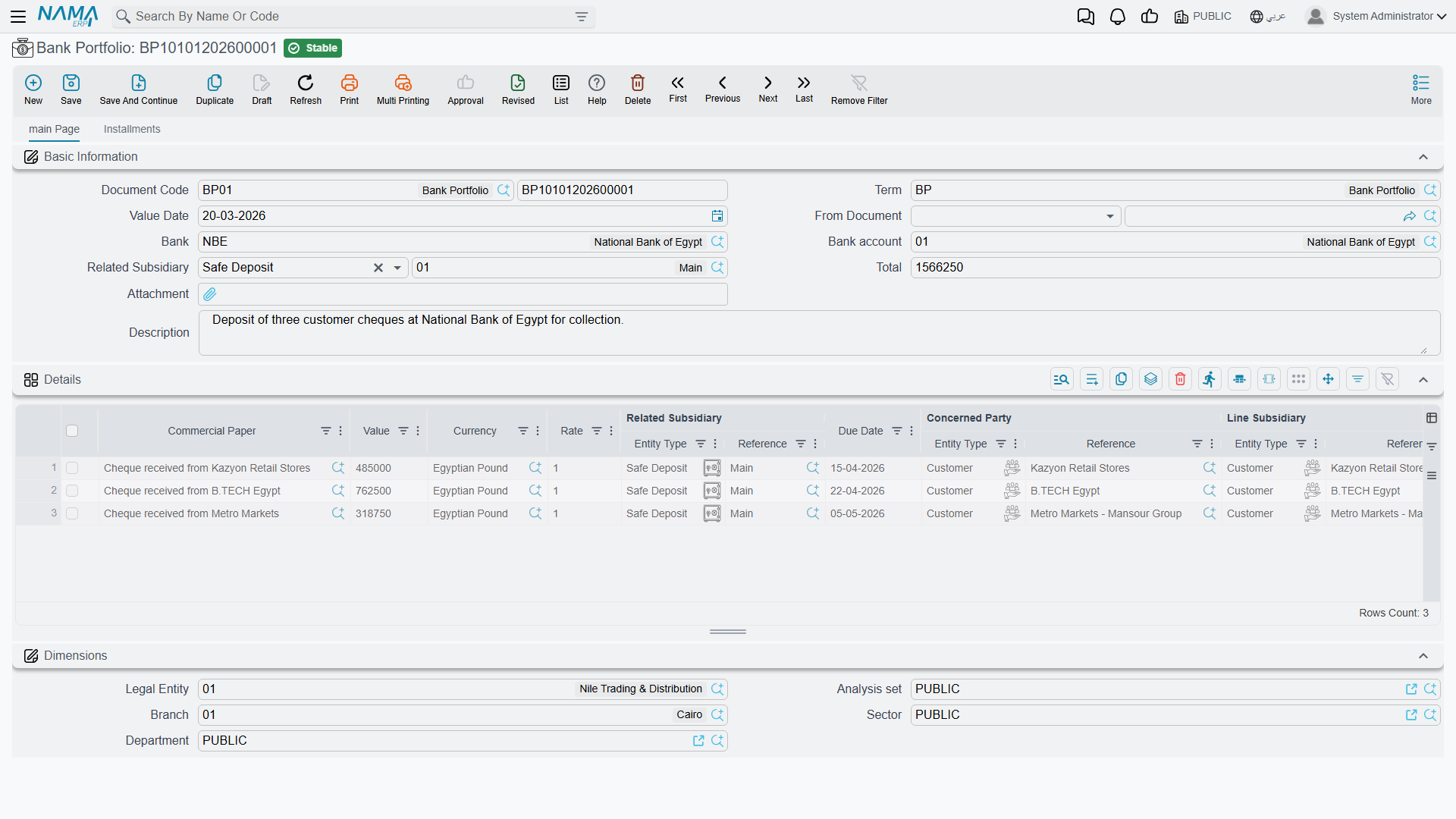Go to First record
The image size is (1456, 819).
point(678,88)
